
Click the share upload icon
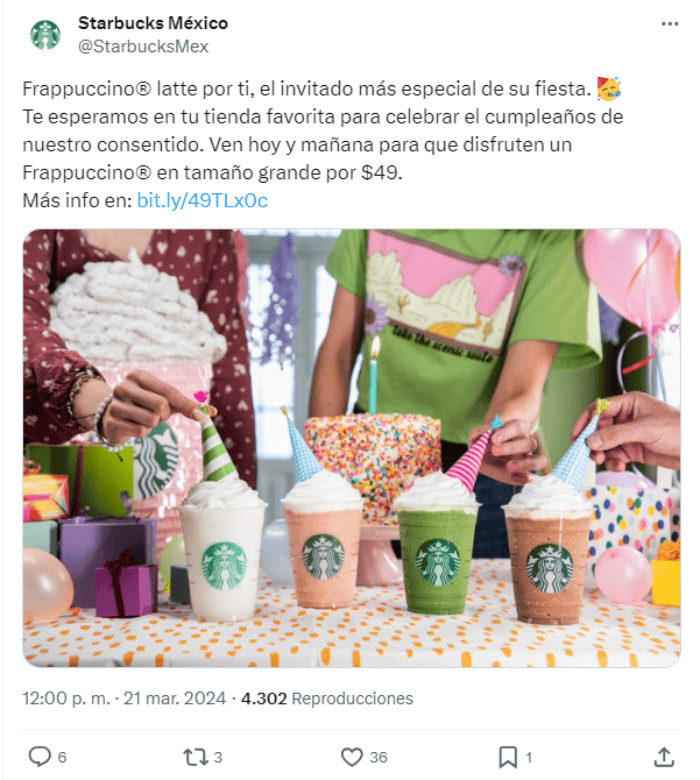click(664, 757)
